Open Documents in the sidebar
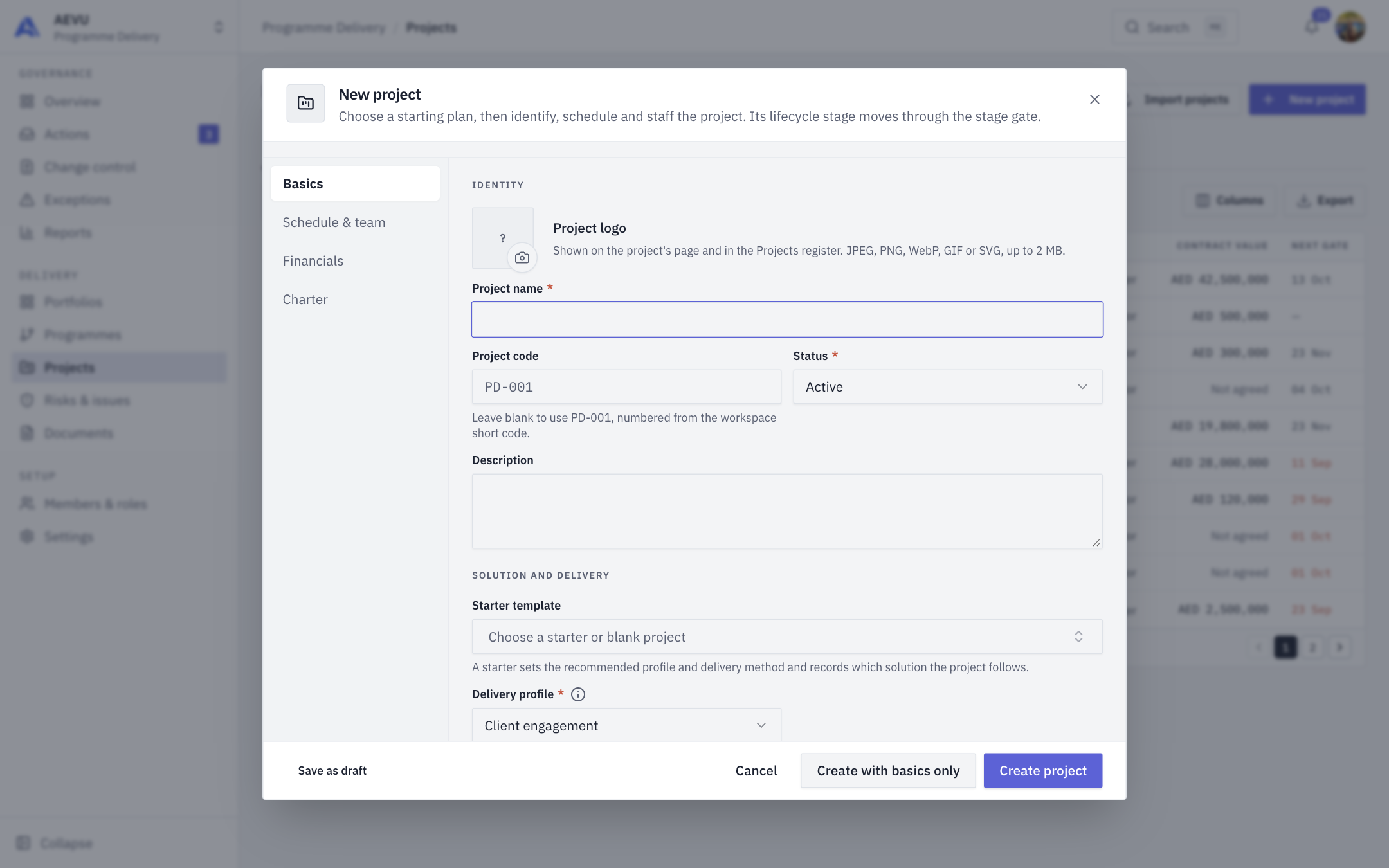The height and width of the screenshot is (868, 1389). (x=119, y=433)
